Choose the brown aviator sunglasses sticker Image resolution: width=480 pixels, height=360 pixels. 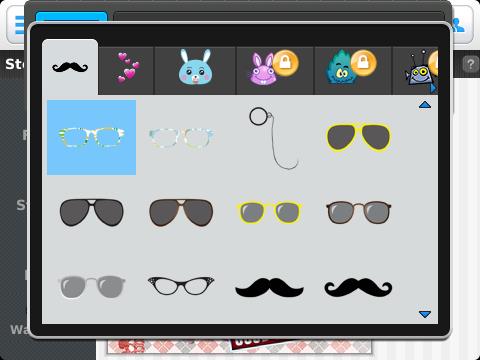(181, 212)
